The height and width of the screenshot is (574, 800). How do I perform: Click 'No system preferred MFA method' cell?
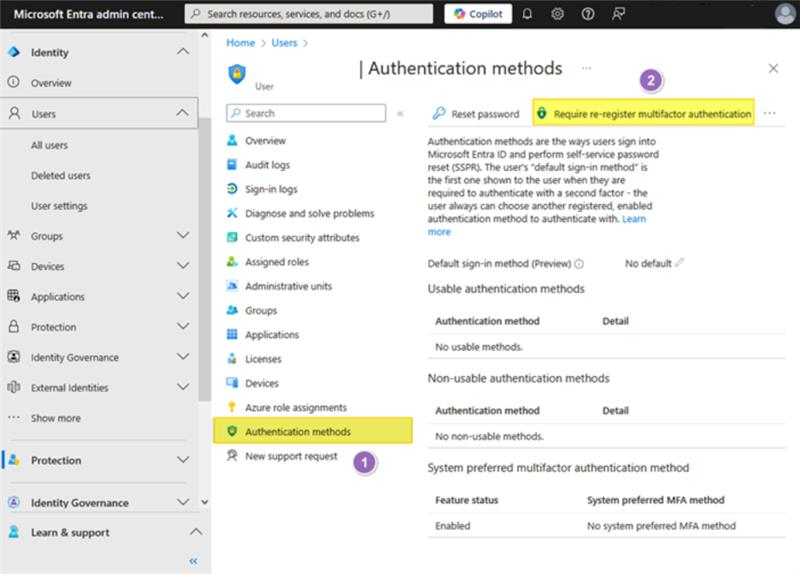tap(661, 526)
